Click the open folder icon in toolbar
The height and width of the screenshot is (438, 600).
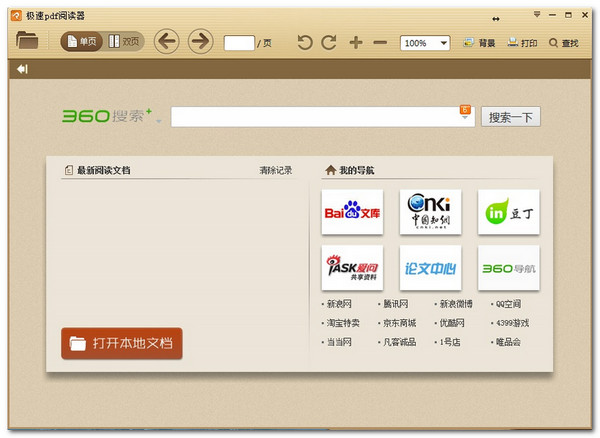coord(27,42)
